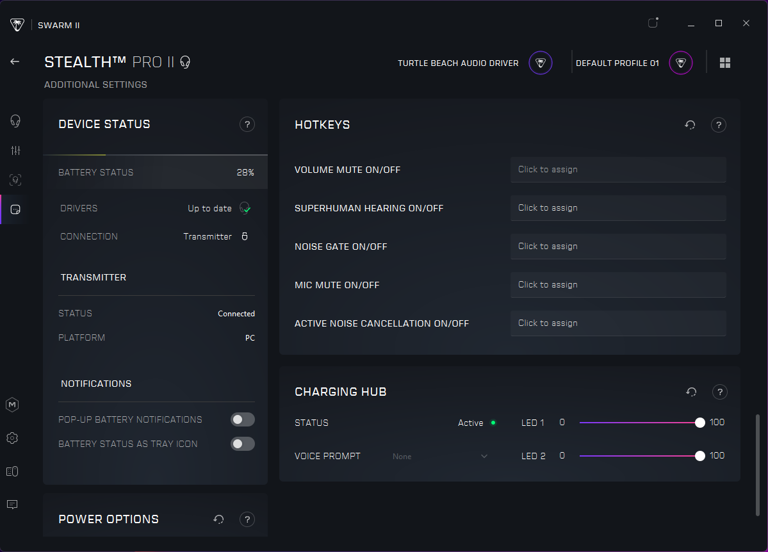Click the LED 2 value 100
Screen dimensions: 768x552
(717, 456)
